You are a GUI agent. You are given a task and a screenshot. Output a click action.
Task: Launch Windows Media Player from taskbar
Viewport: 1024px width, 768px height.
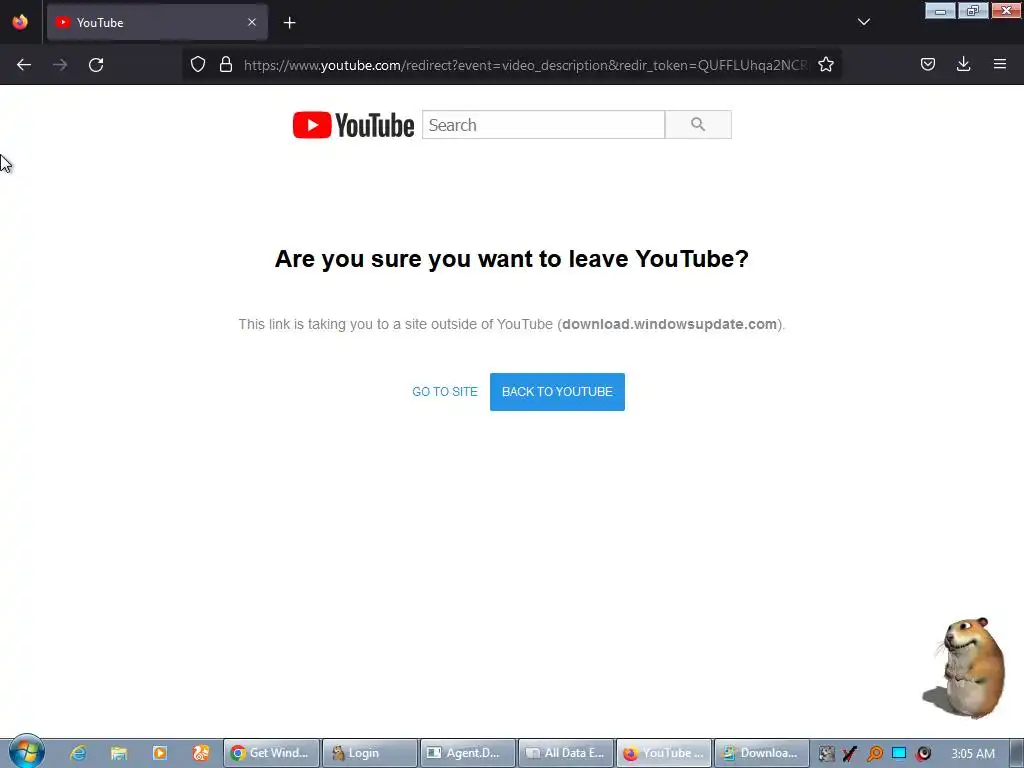click(159, 753)
